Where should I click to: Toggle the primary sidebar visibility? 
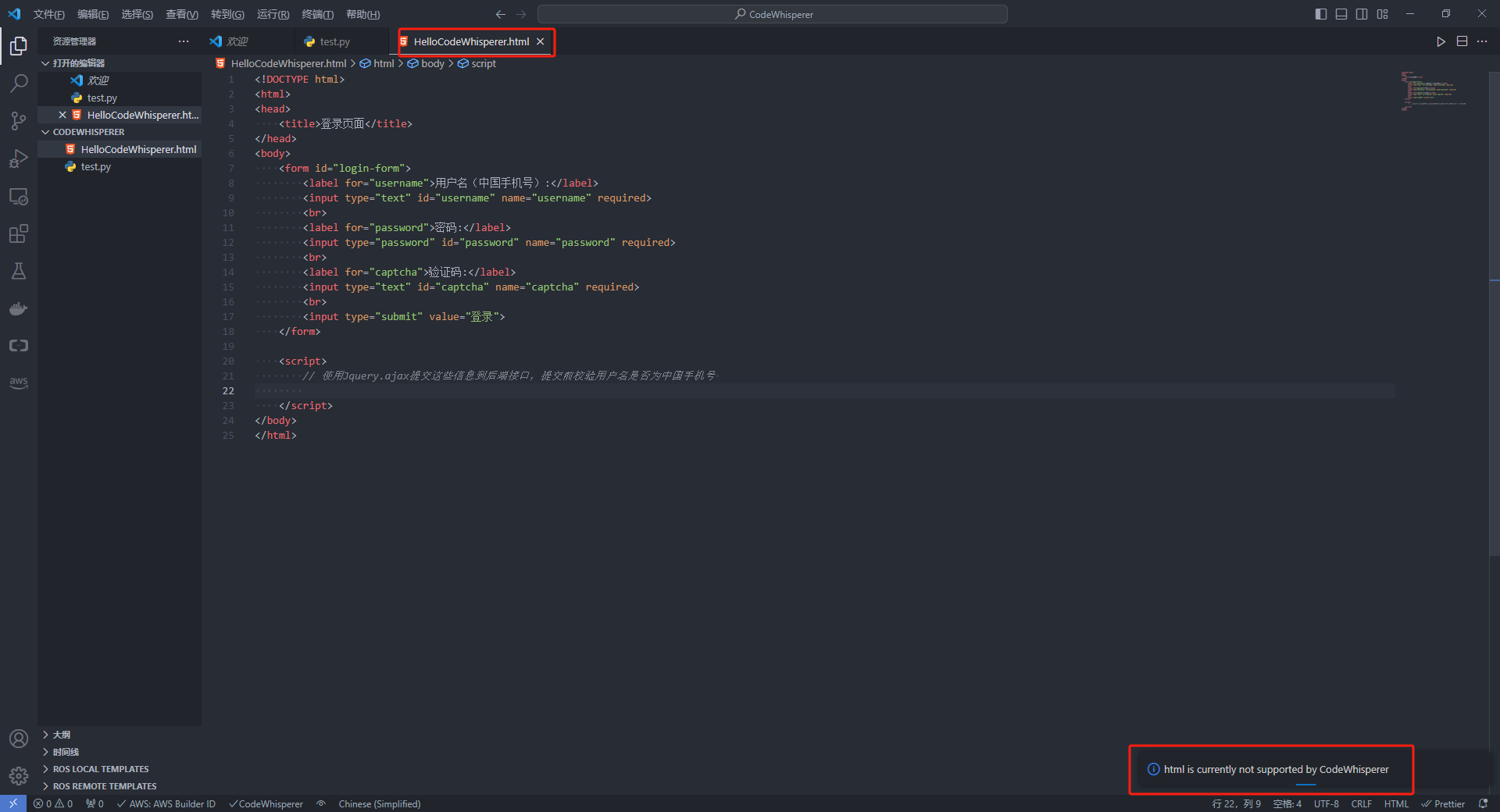[1321, 14]
